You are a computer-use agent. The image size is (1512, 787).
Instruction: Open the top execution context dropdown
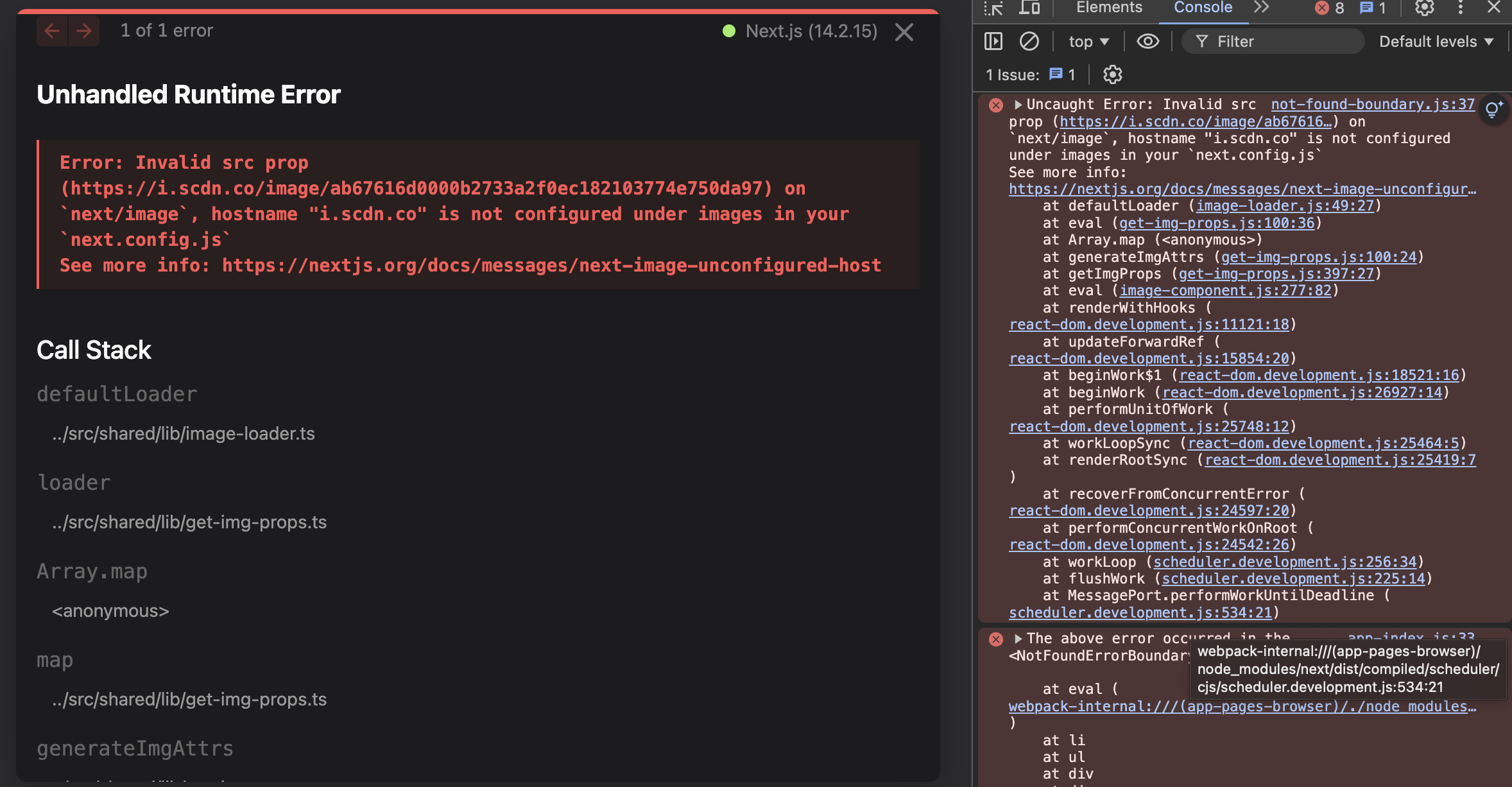coord(1088,42)
